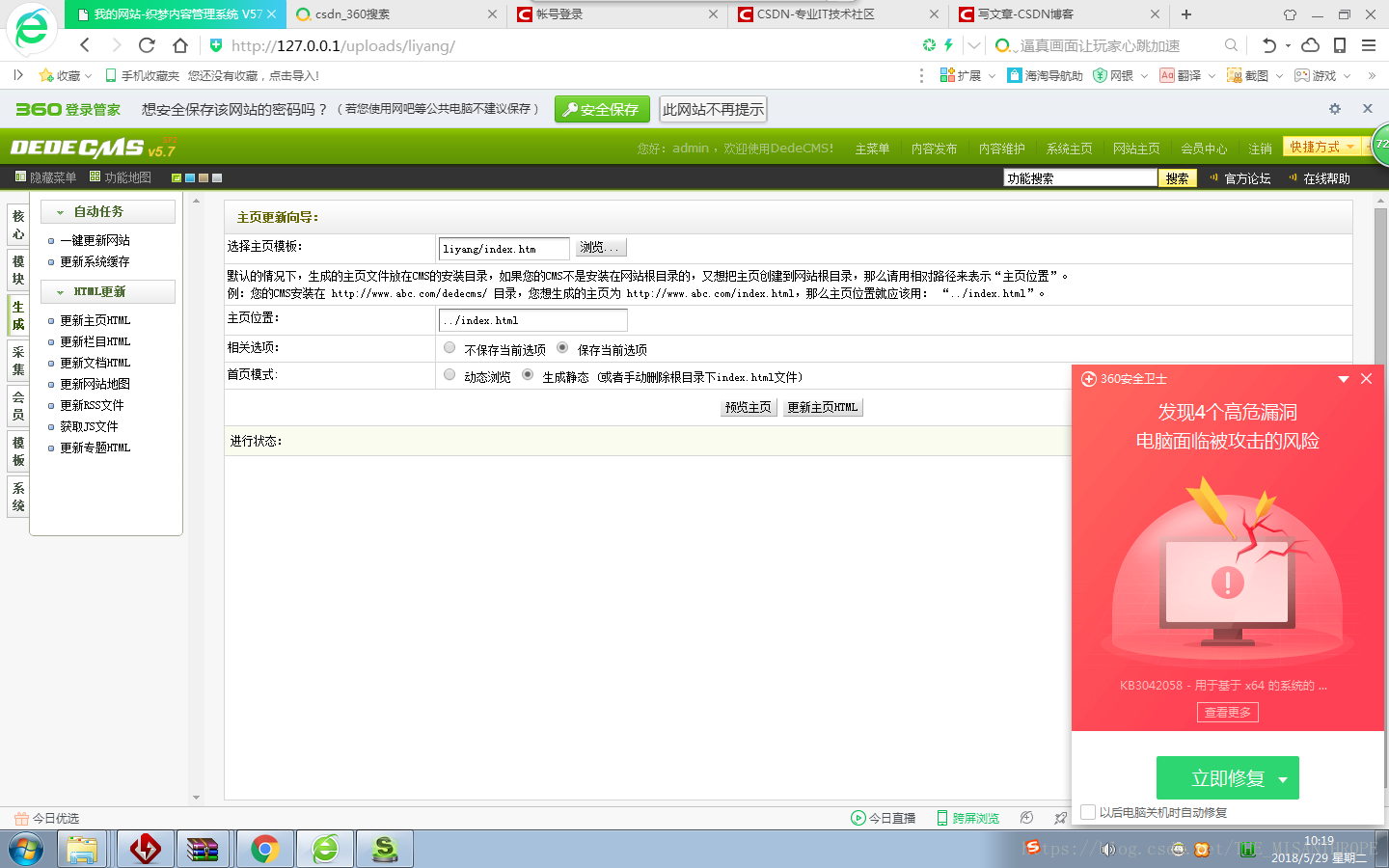Click the 更新主页HTML button
Viewport: 1389px width, 868px height.
coord(823,407)
